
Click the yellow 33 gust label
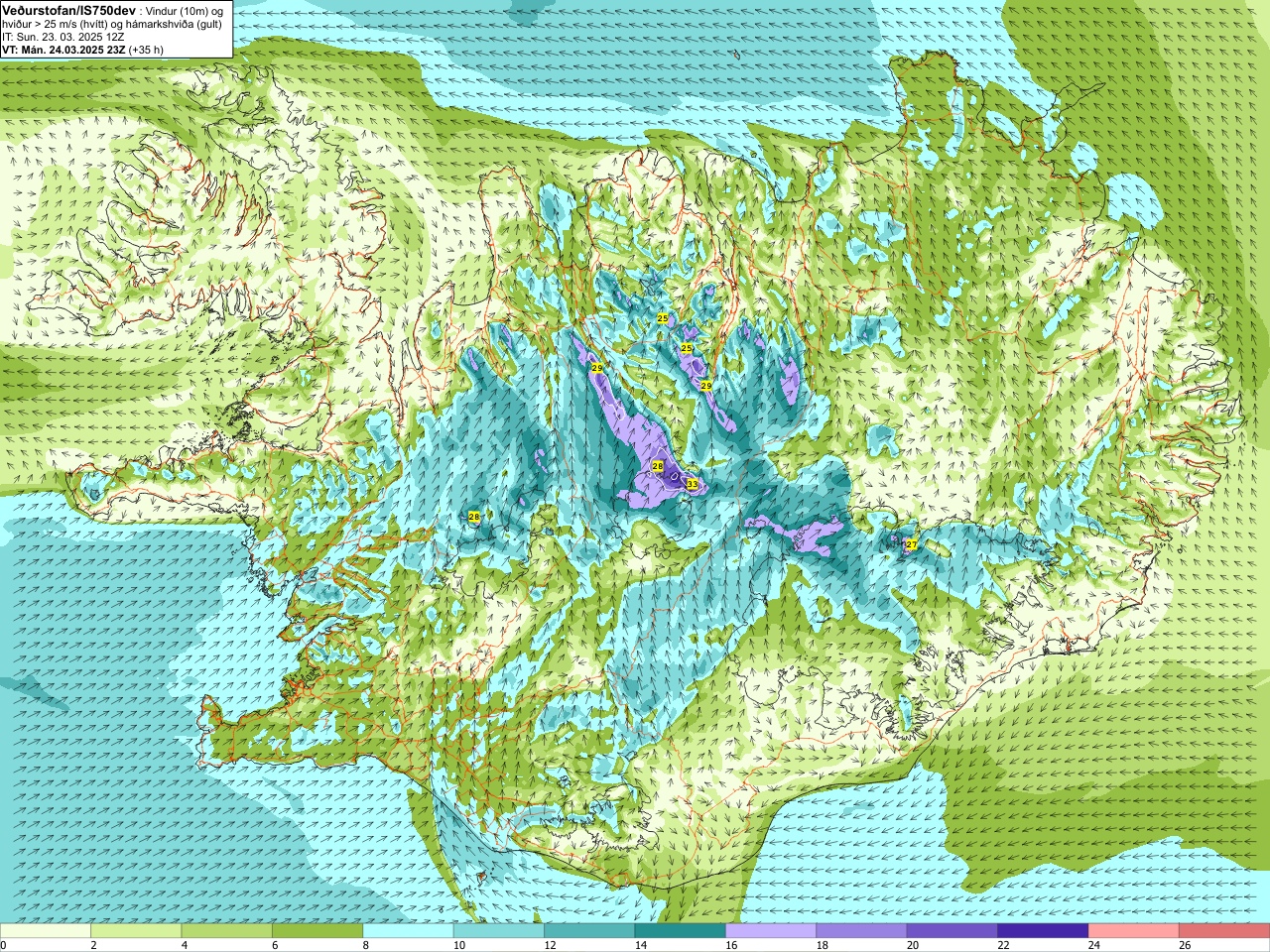[x=693, y=484]
